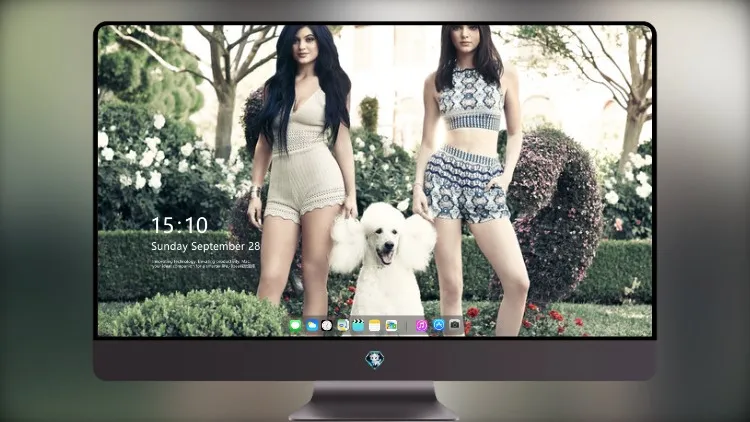
Task: Open the Videos clapperboard app
Action: pos(358,326)
